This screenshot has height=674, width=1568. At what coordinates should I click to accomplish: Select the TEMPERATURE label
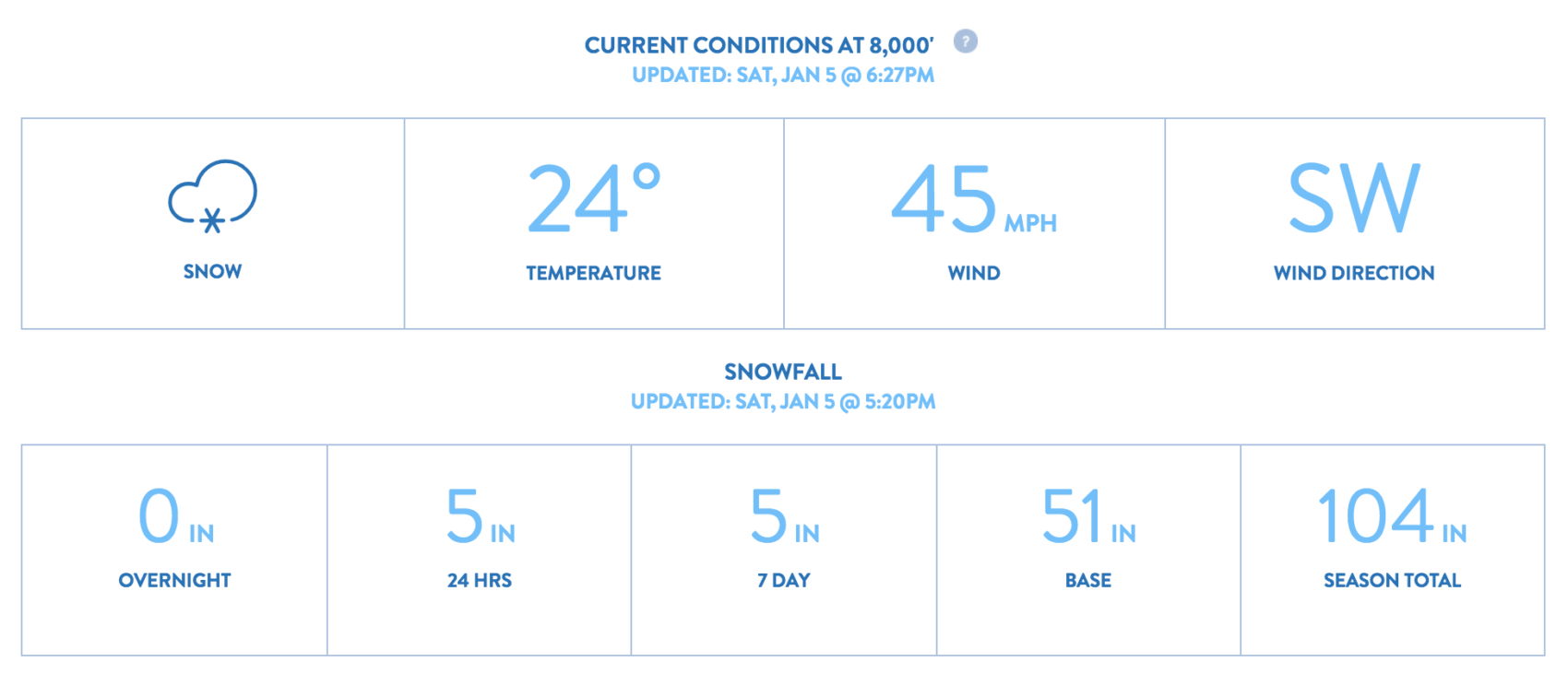(593, 273)
